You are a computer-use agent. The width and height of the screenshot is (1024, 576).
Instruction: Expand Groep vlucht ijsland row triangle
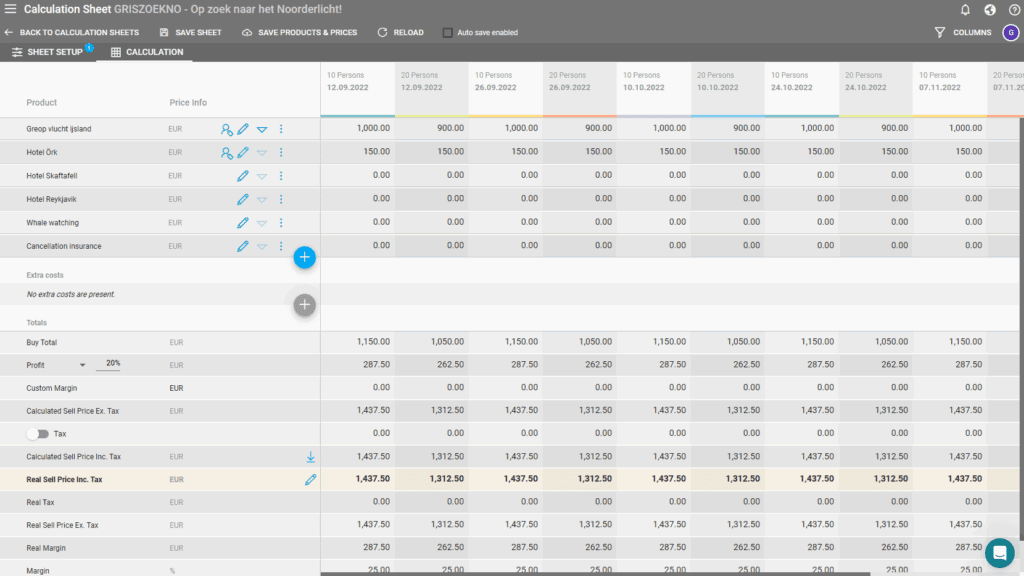click(x=262, y=129)
